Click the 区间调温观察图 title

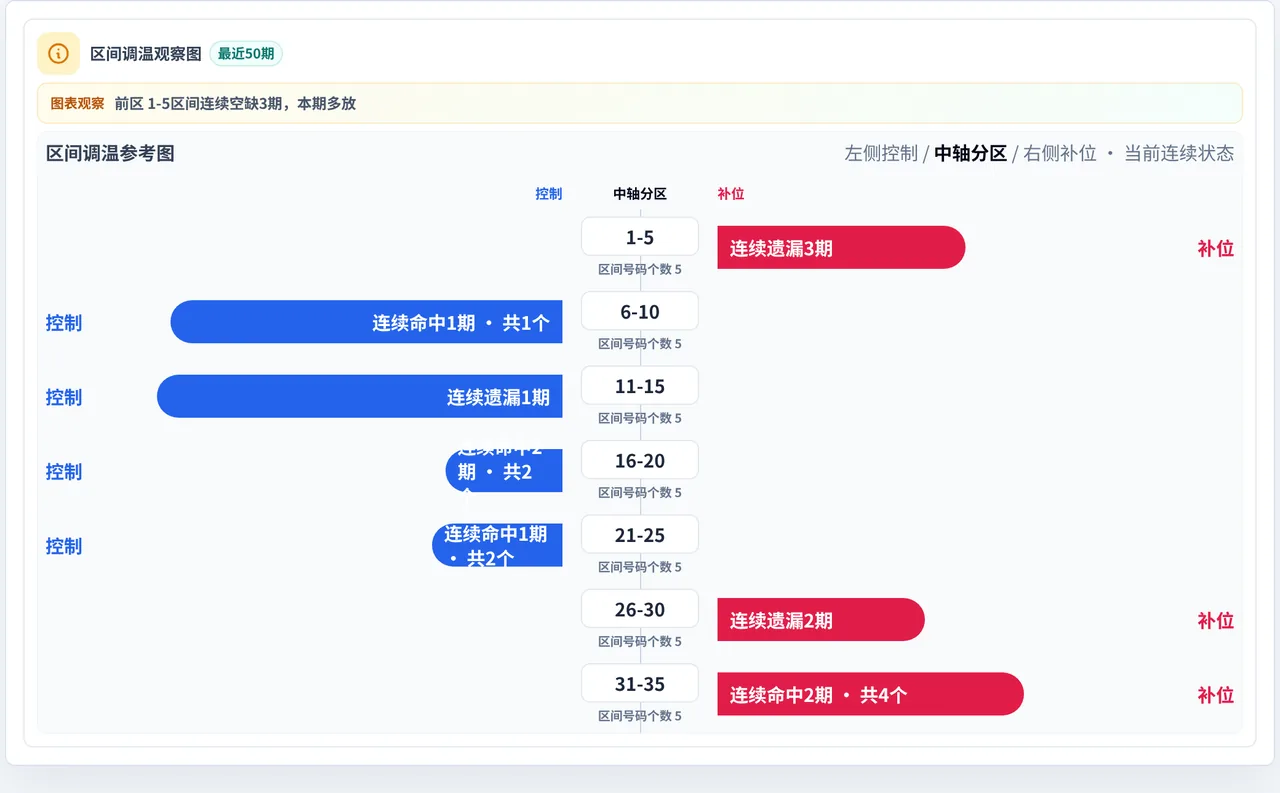point(146,53)
